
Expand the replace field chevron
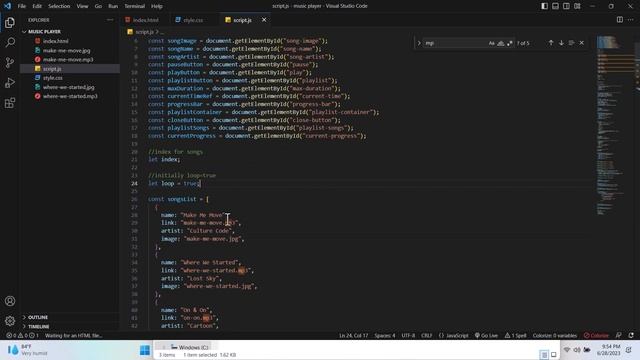click(419, 43)
